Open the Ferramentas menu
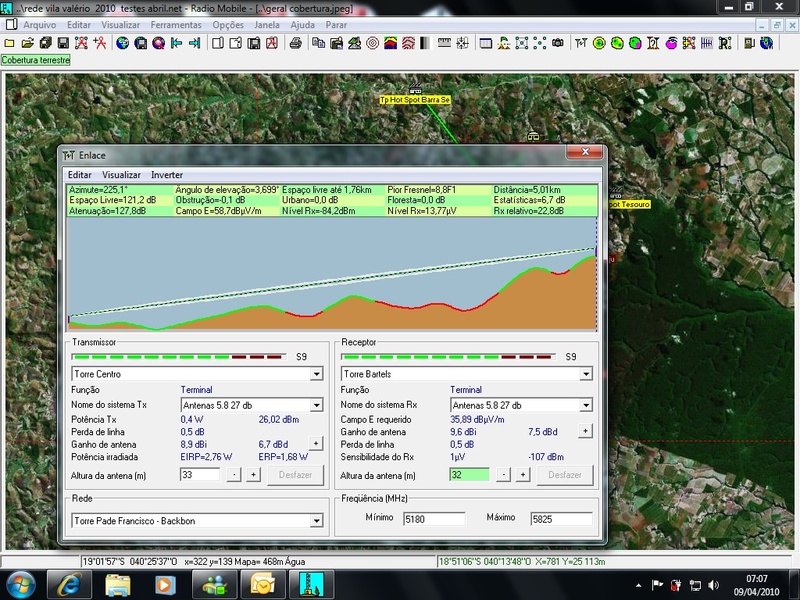Image resolution: width=800 pixels, height=600 pixels. point(178,24)
